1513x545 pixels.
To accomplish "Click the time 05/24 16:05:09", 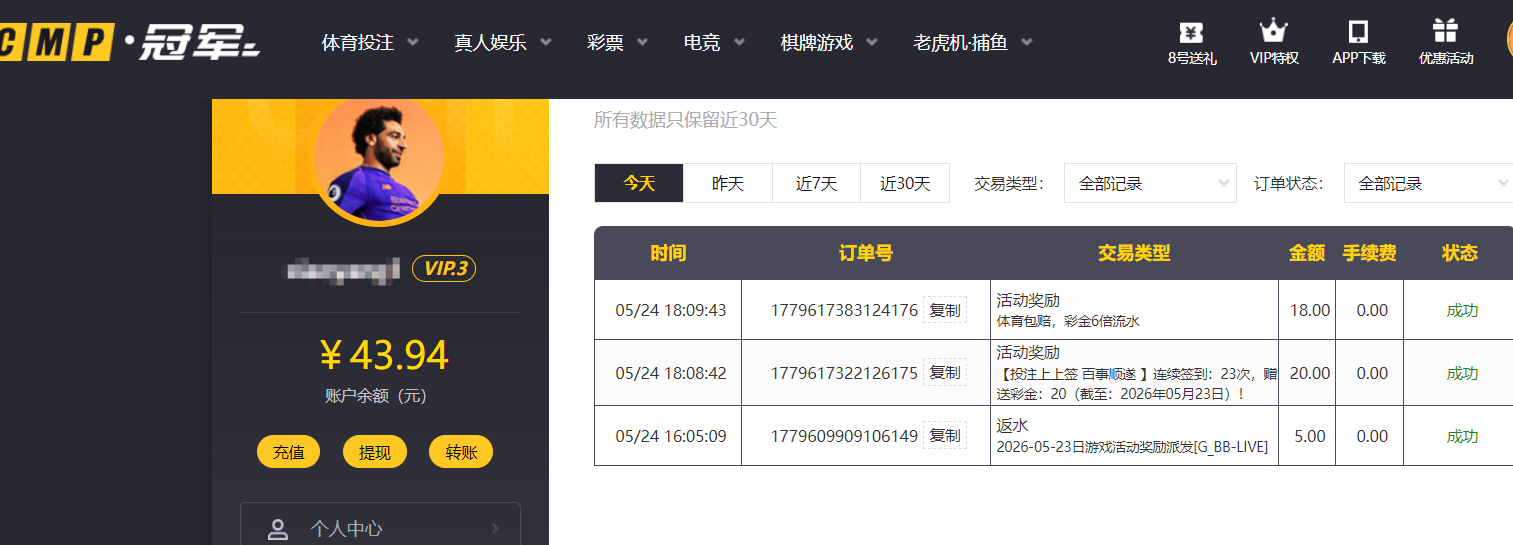I will [x=671, y=436].
